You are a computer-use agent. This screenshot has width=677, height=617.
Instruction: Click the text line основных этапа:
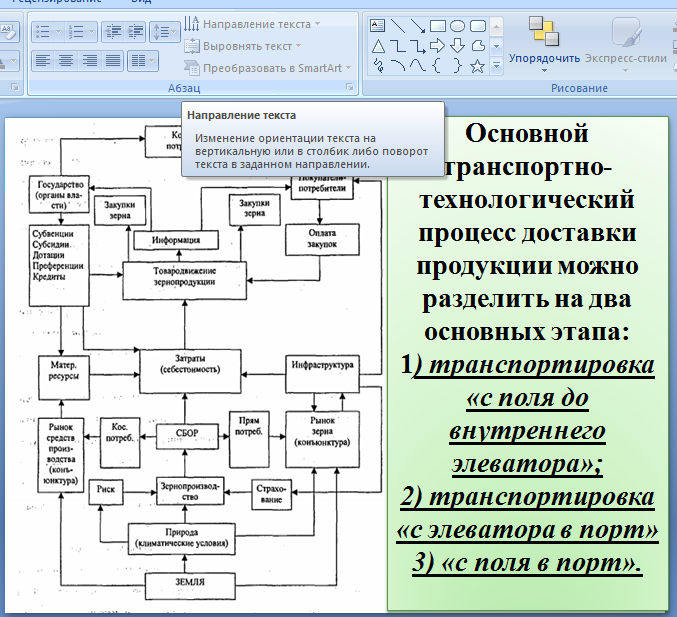527,332
